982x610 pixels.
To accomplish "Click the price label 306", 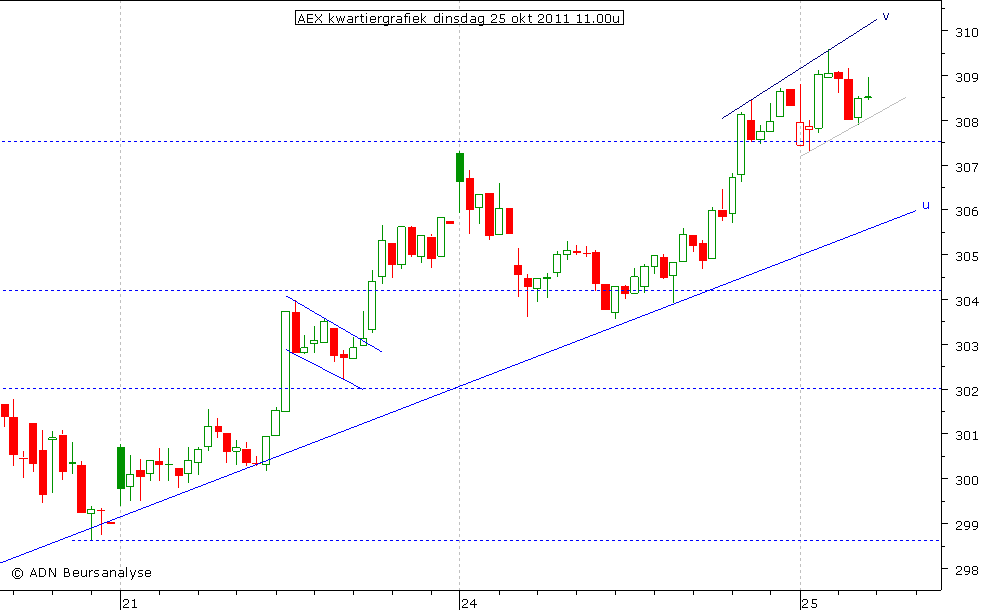I will click(x=966, y=212).
